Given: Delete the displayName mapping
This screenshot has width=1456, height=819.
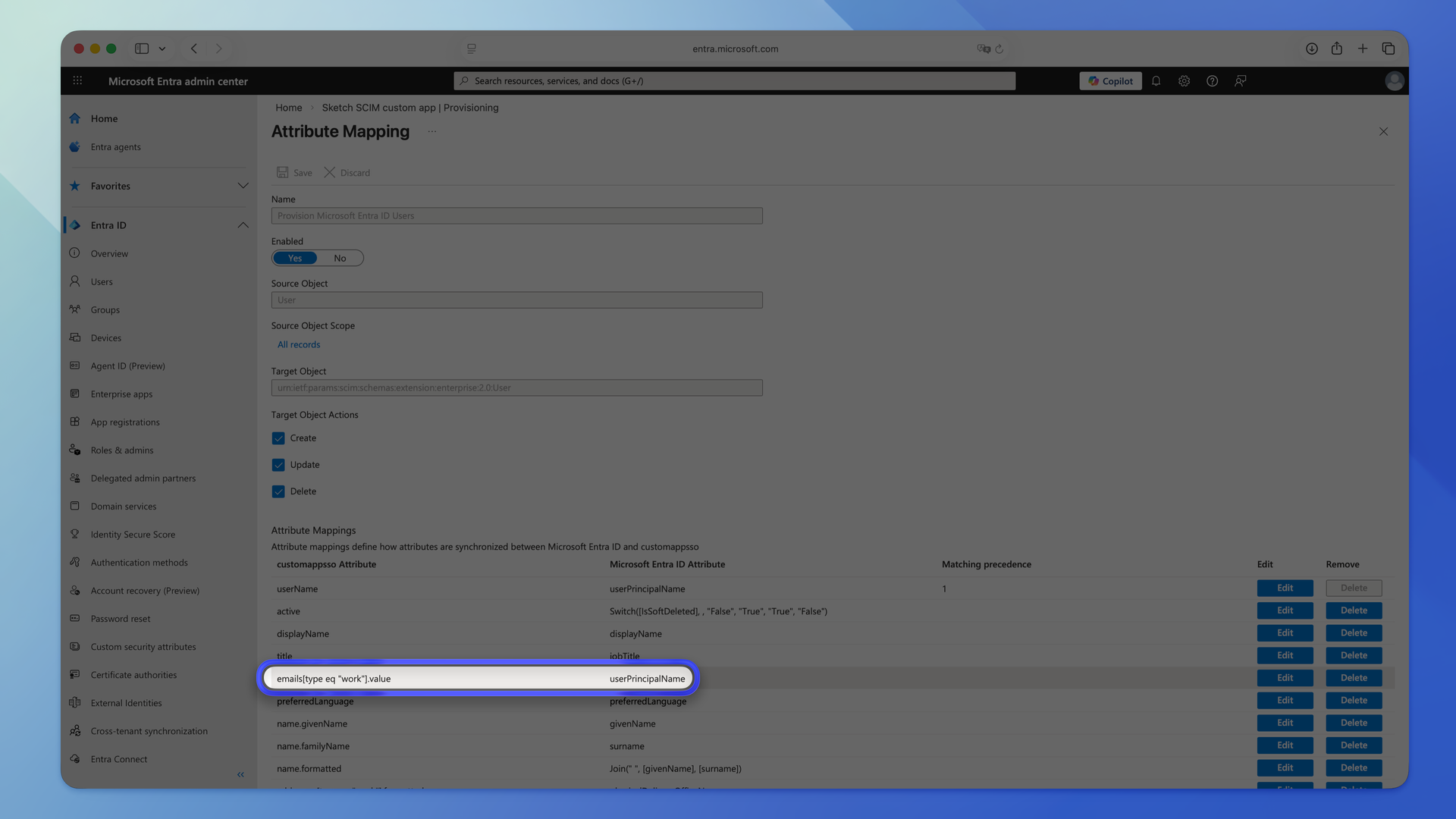Looking at the screenshot, I should (1354, 633).
